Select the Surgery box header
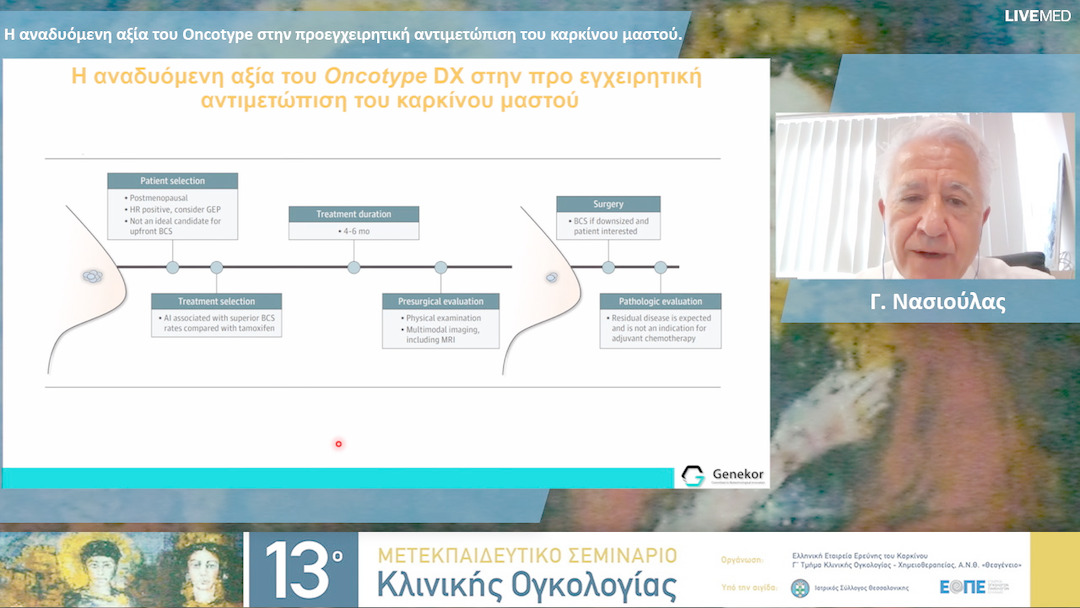Viewport: 1080px width, 608px height. pos(608,204)
